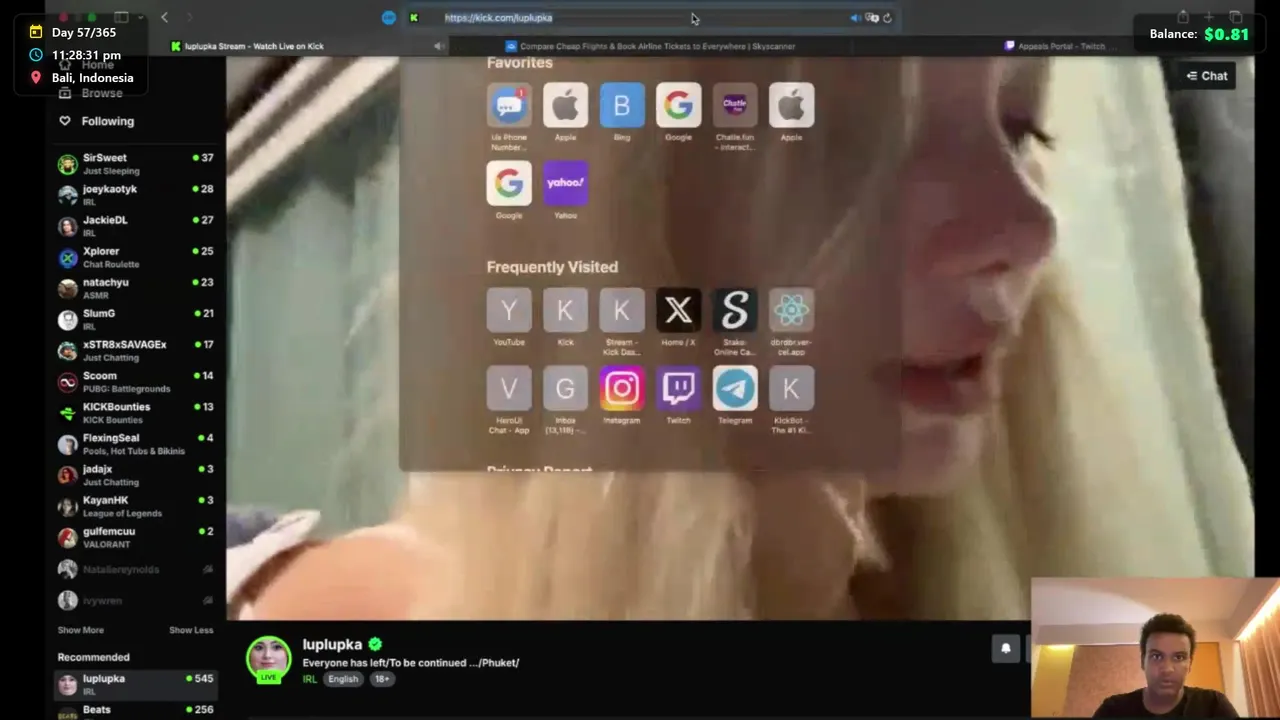Open the YouTube frequently visited tile
Image resolution: width=1280 pixels, height=720 pixels.
pos(509,311)
